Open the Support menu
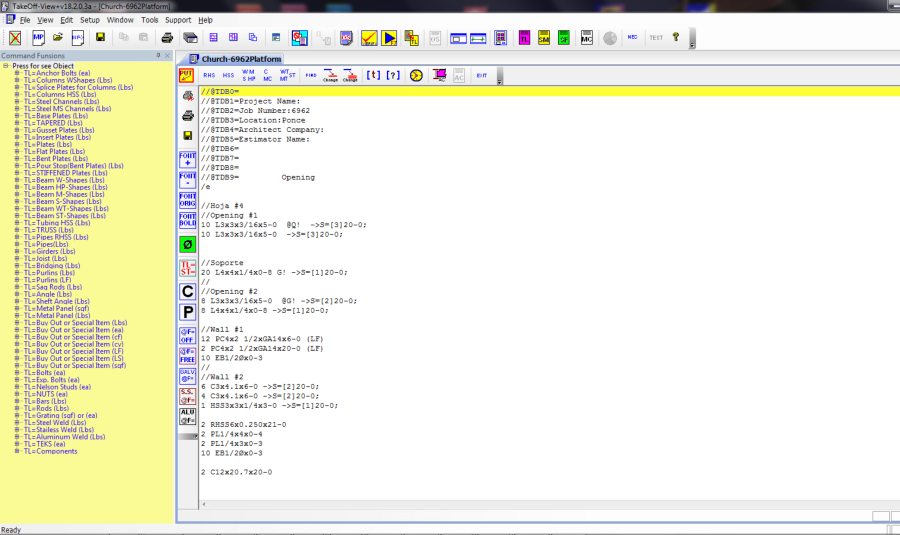 (178, 20)
